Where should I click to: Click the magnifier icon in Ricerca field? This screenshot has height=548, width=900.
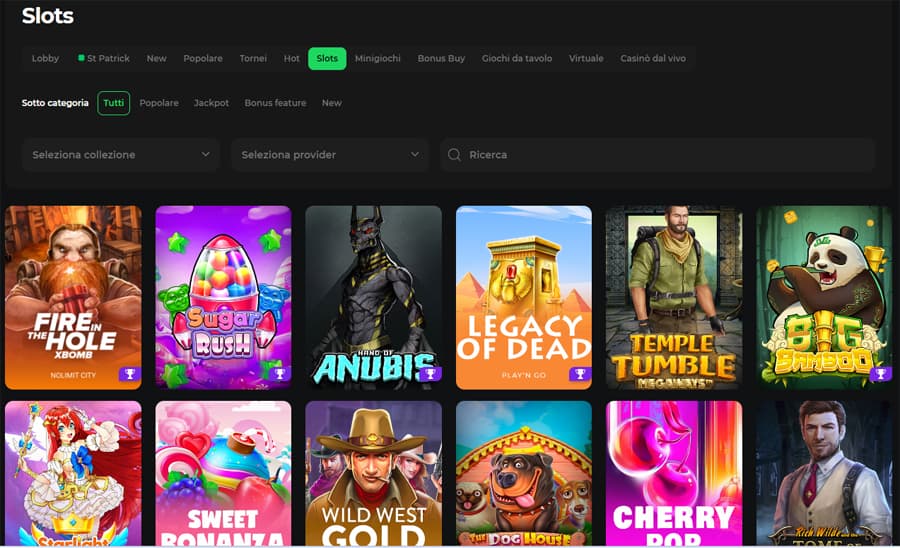pos(454,155)
